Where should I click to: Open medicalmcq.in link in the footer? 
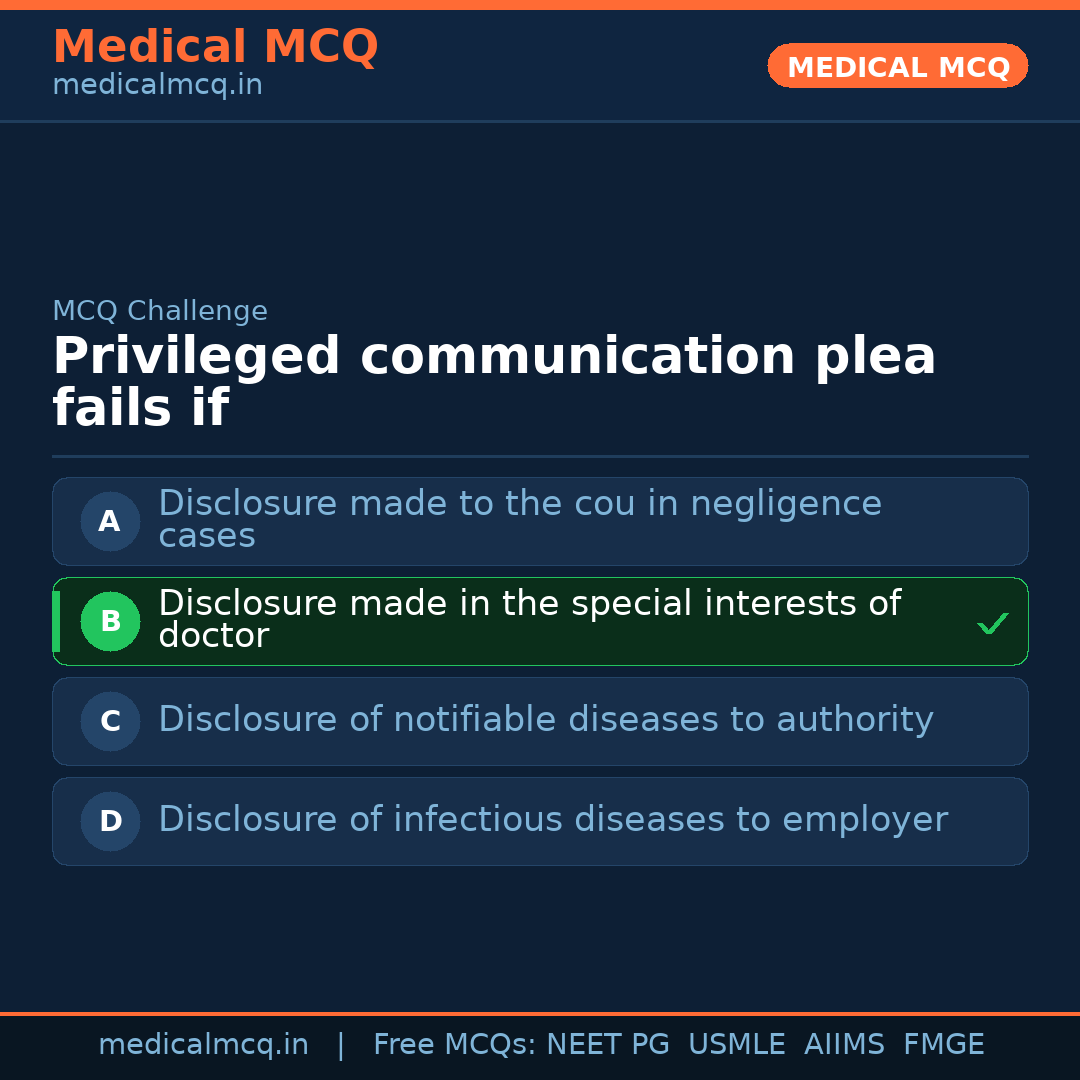203,1045
